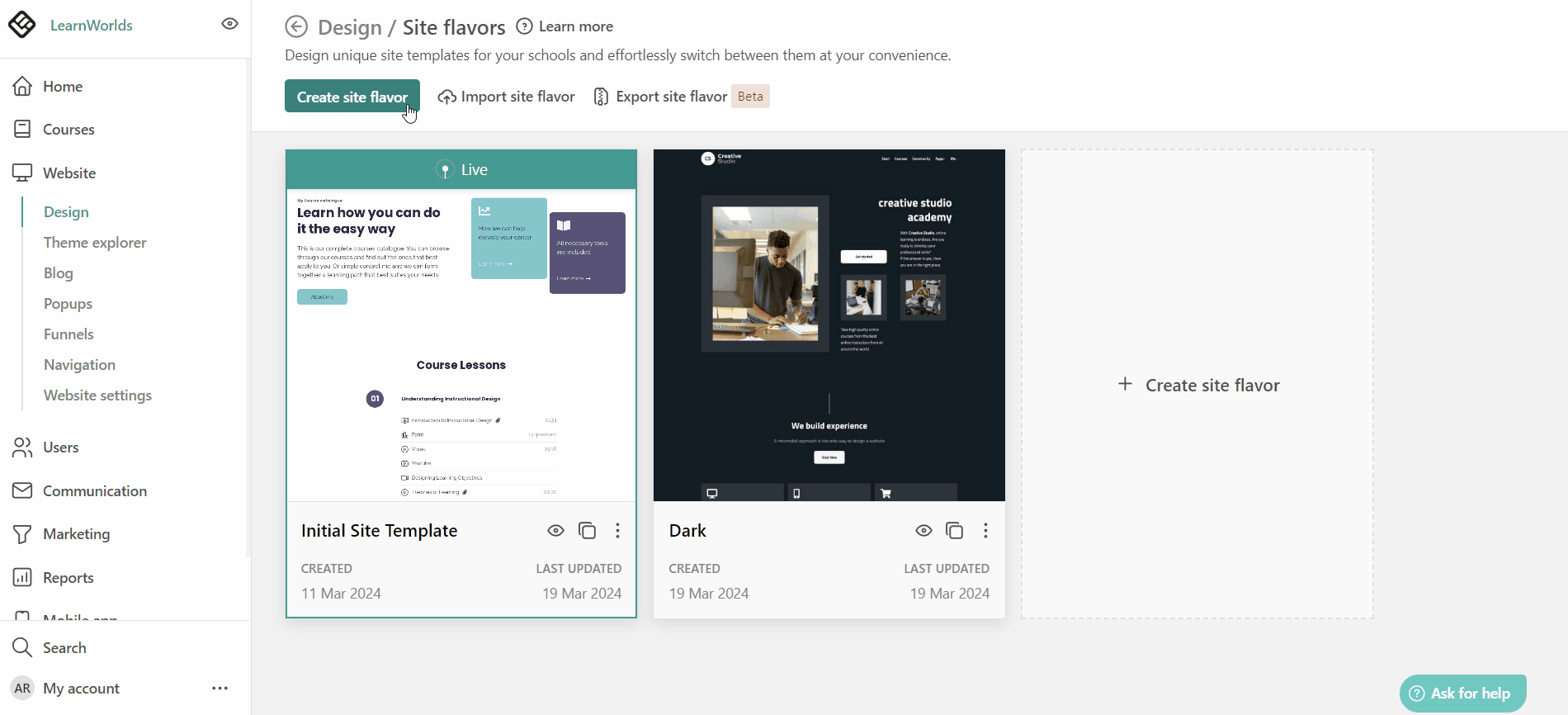Click the Users people icon
Image resolution: width=1568 pixels, height=715 pixels.
click(22, 447)
